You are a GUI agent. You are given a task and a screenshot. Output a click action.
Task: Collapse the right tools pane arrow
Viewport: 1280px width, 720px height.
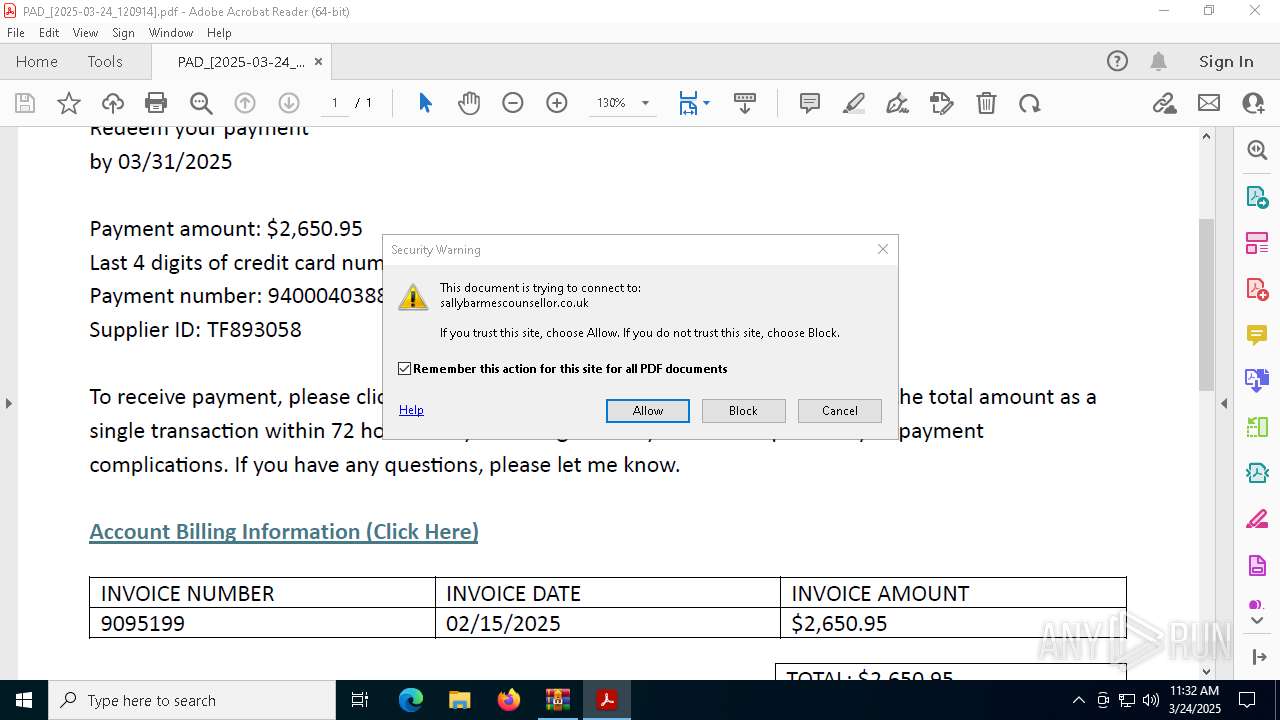click(x=1224, y=403)
